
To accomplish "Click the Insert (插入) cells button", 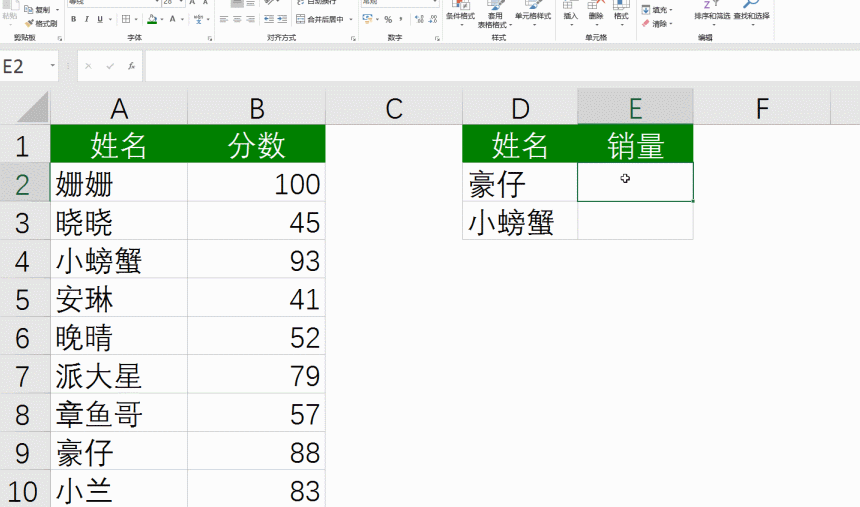I will click(x=570, y=12).
